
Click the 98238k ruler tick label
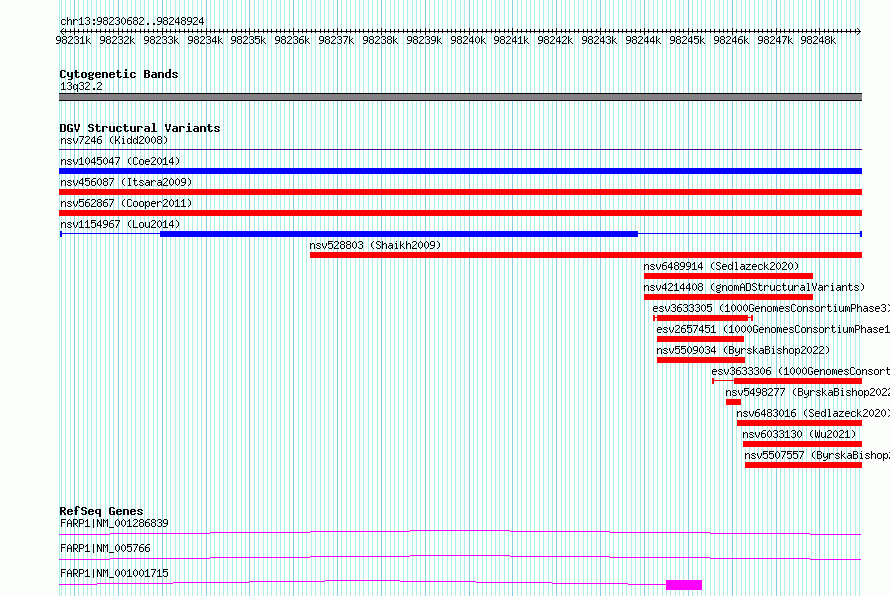[x=380, y=40]
